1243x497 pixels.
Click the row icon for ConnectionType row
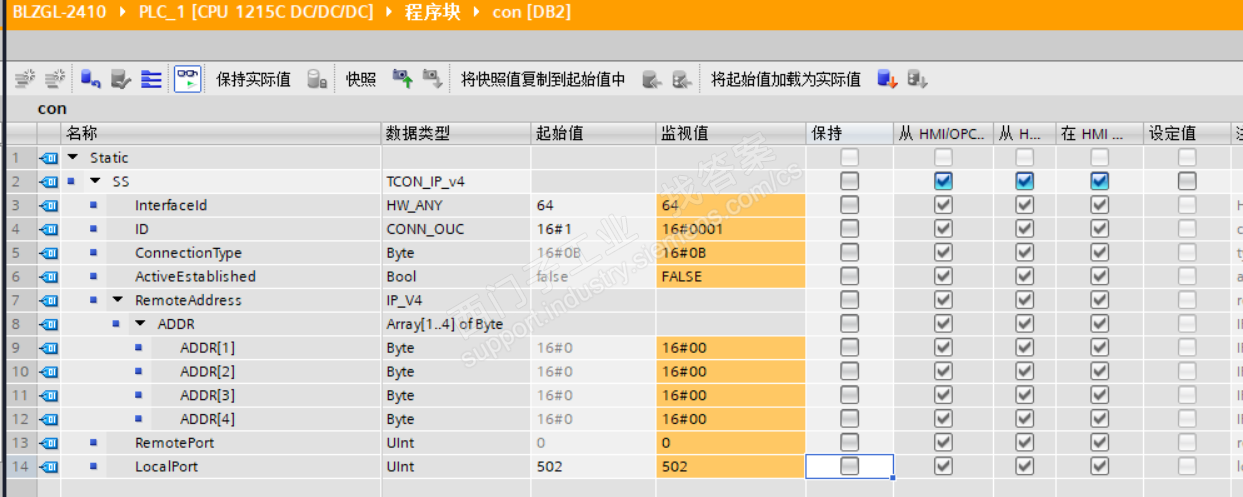[48, 253]
